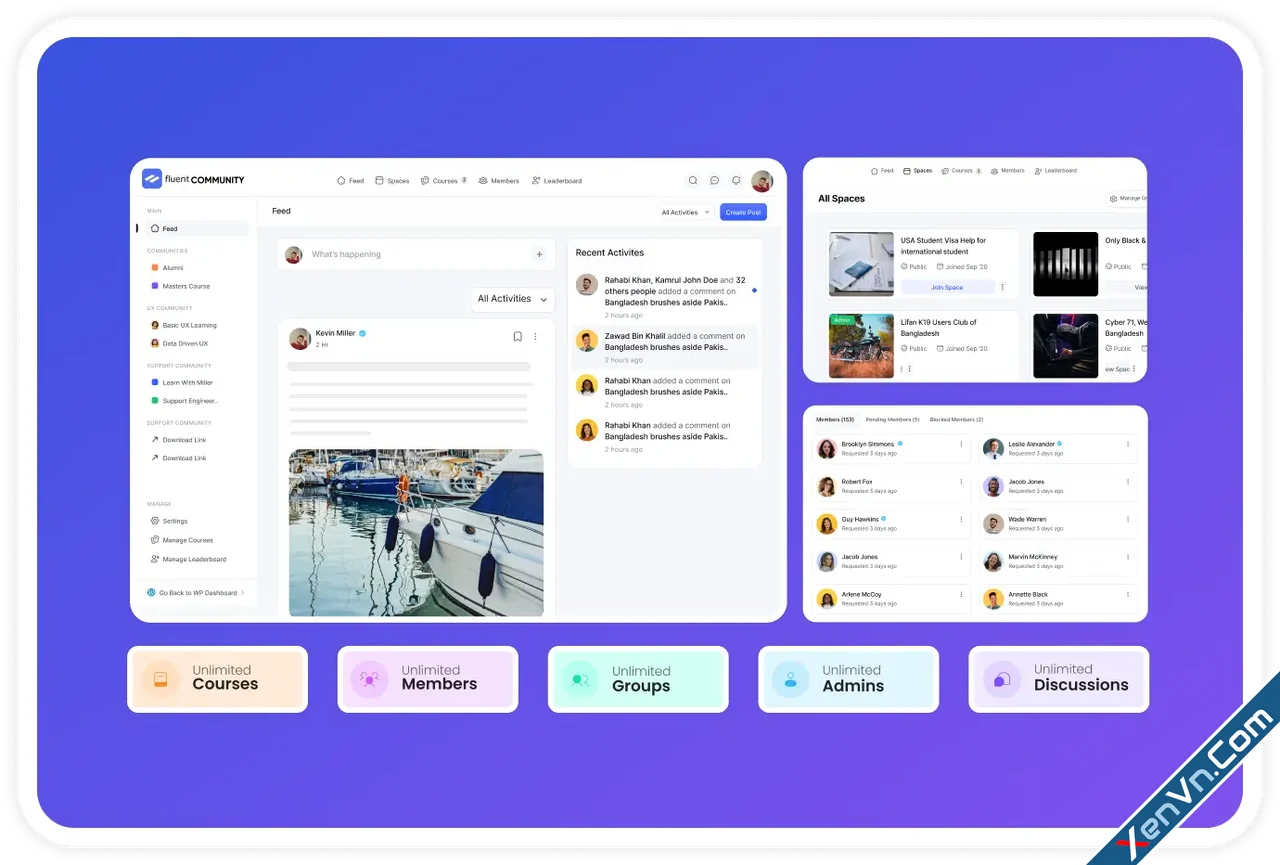The width and height of the screenshot is (1280, 865).
Task: Open the three-dot menu on Kevin Miller's post
Action: [x=536, y=337]
